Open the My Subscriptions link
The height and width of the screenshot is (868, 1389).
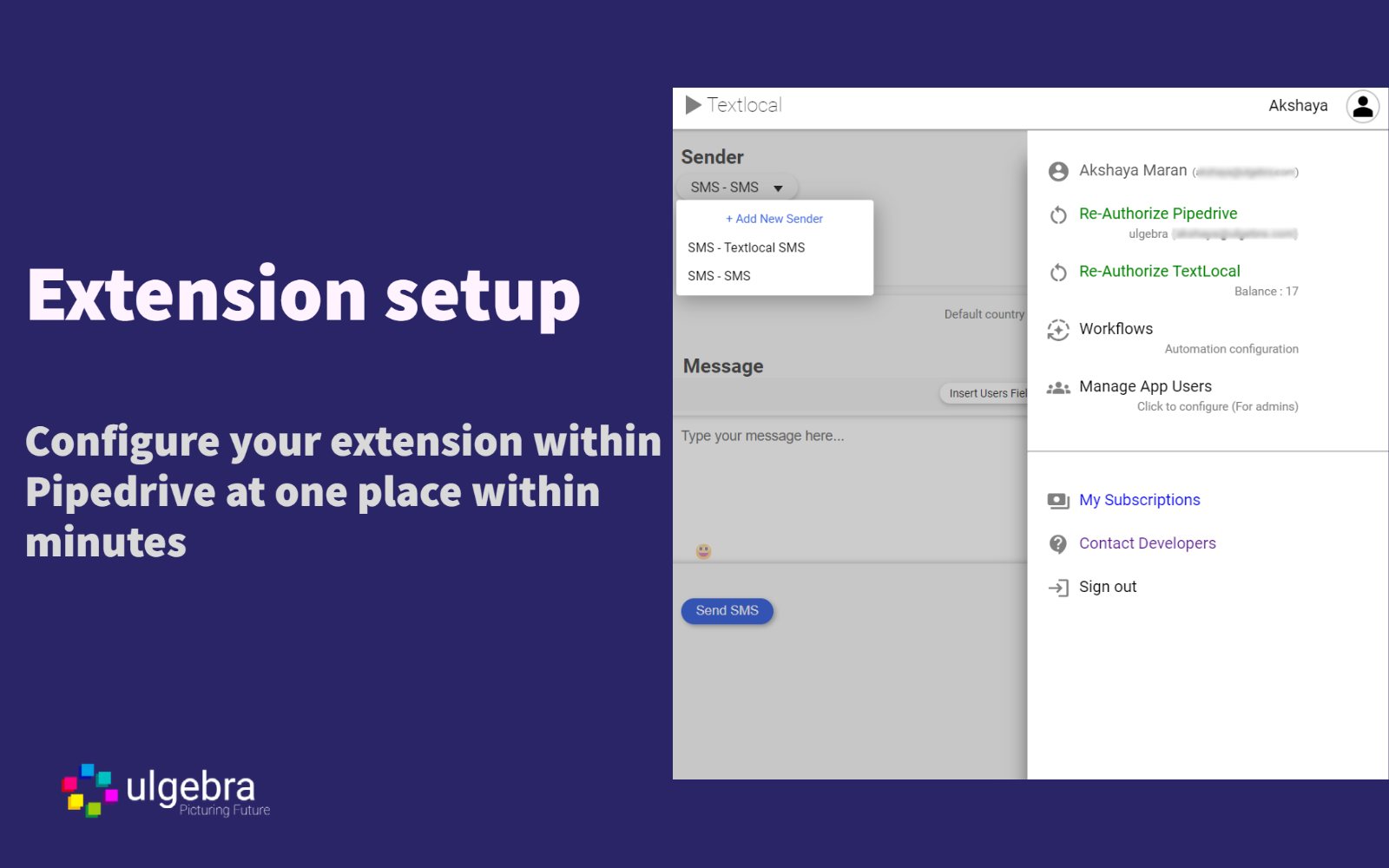(x=1139, y=500)
